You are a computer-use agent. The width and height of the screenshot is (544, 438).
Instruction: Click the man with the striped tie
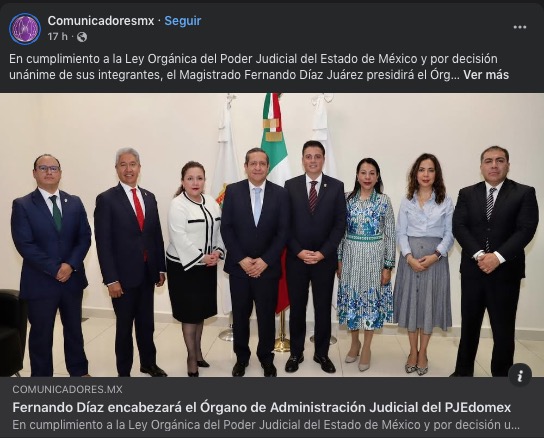click(x=495, y=261)
